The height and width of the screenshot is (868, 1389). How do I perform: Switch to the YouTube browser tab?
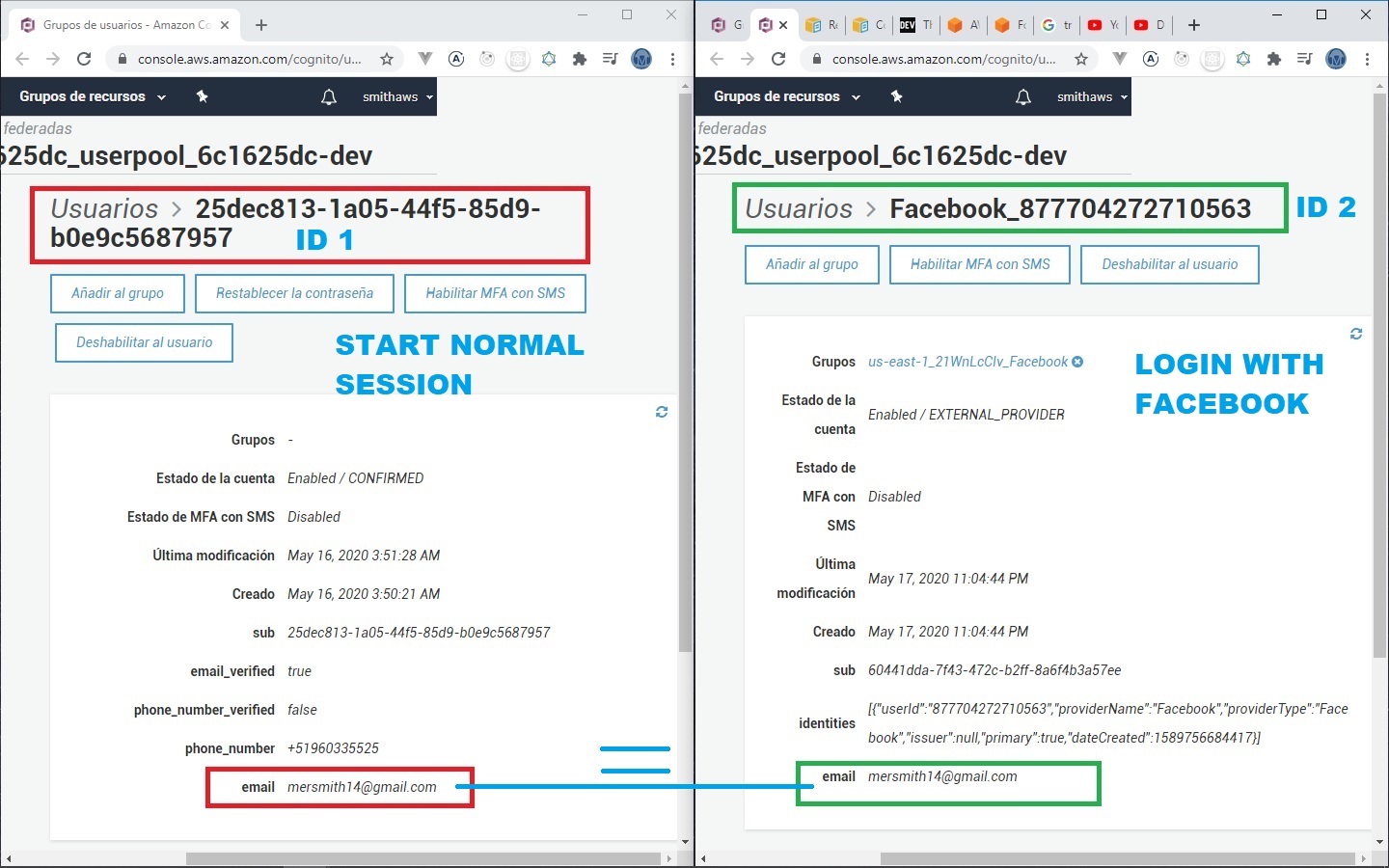[1100, 25]
